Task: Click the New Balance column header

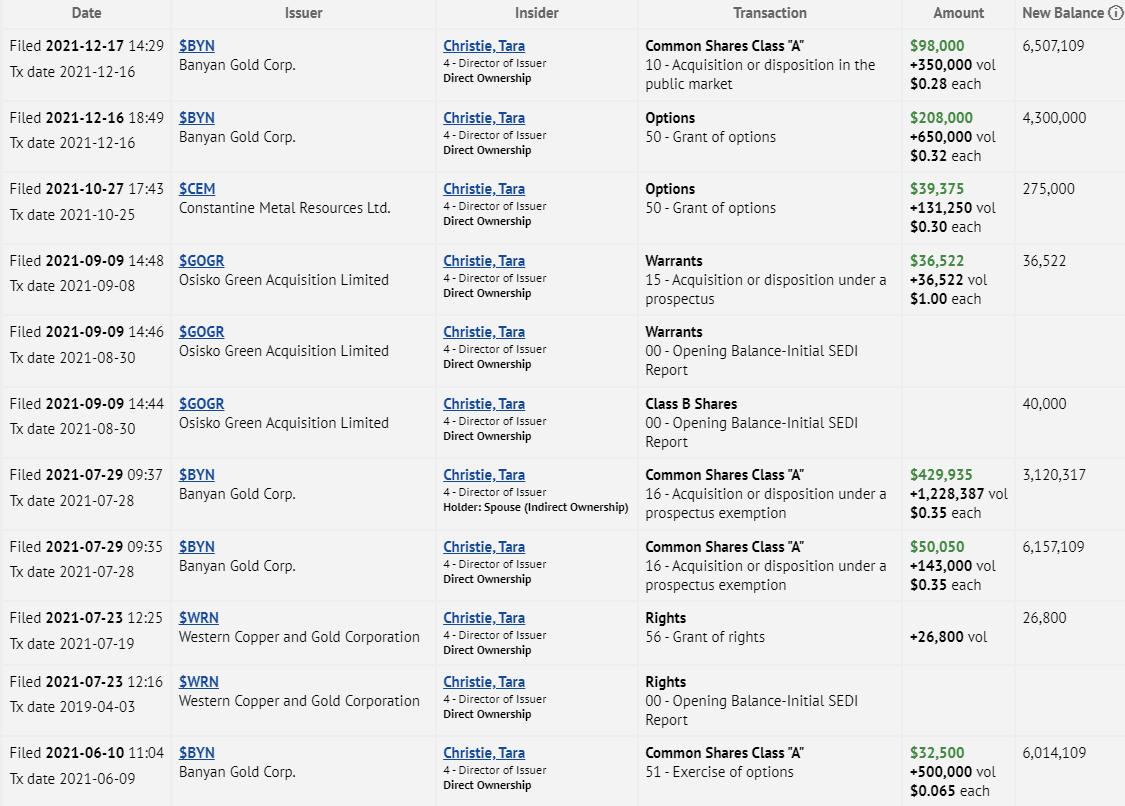Action: pos(1063,13)
